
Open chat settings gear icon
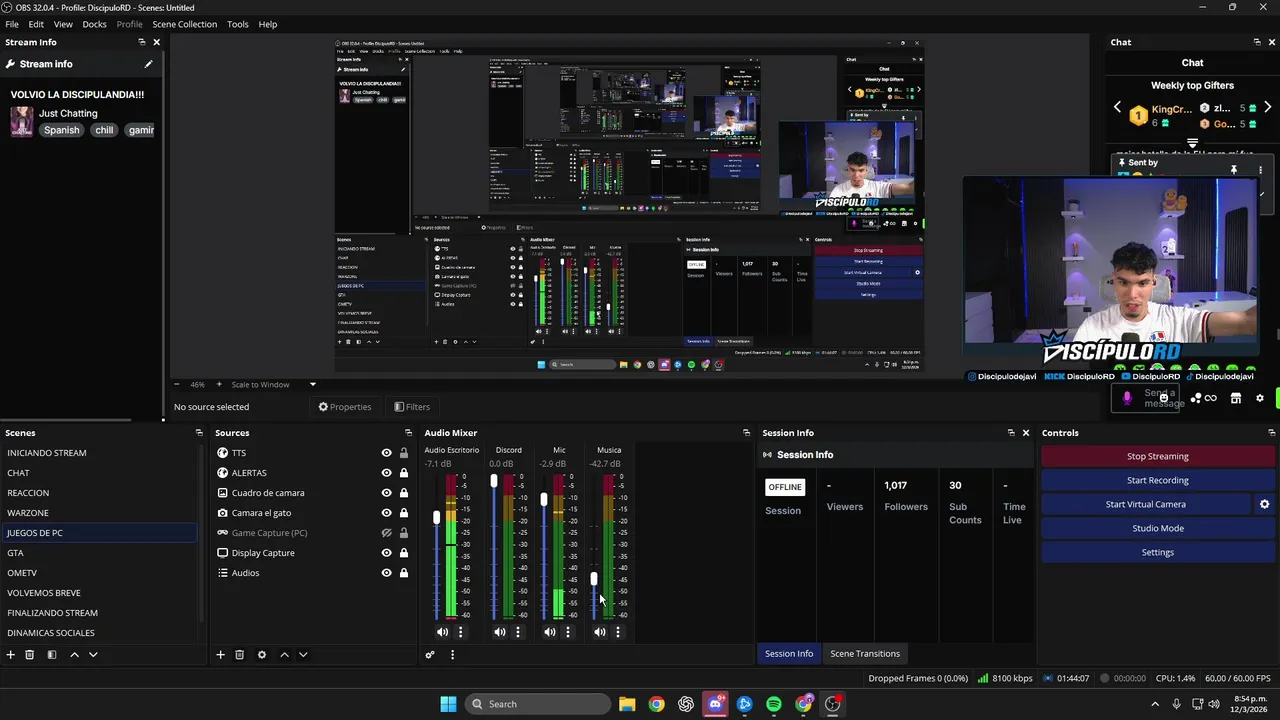pyautogui.click(x=1259, y=398)
